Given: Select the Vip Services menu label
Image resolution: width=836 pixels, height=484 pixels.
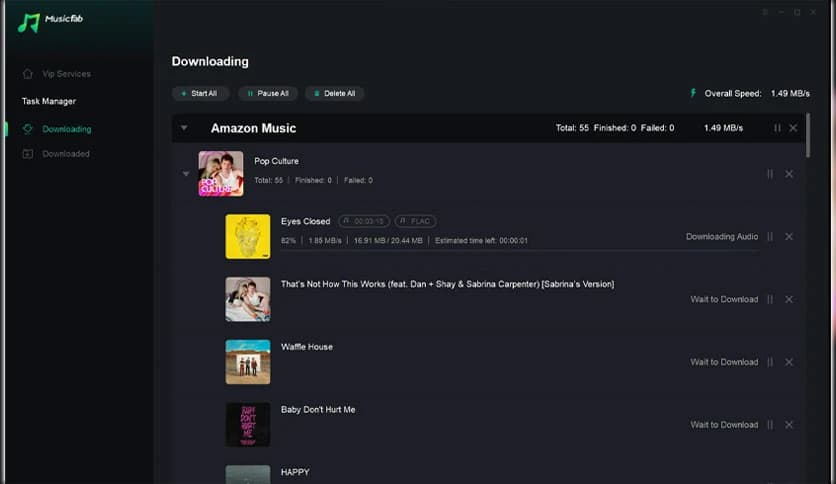Looking at the screenshot, I should pos(67,74).
